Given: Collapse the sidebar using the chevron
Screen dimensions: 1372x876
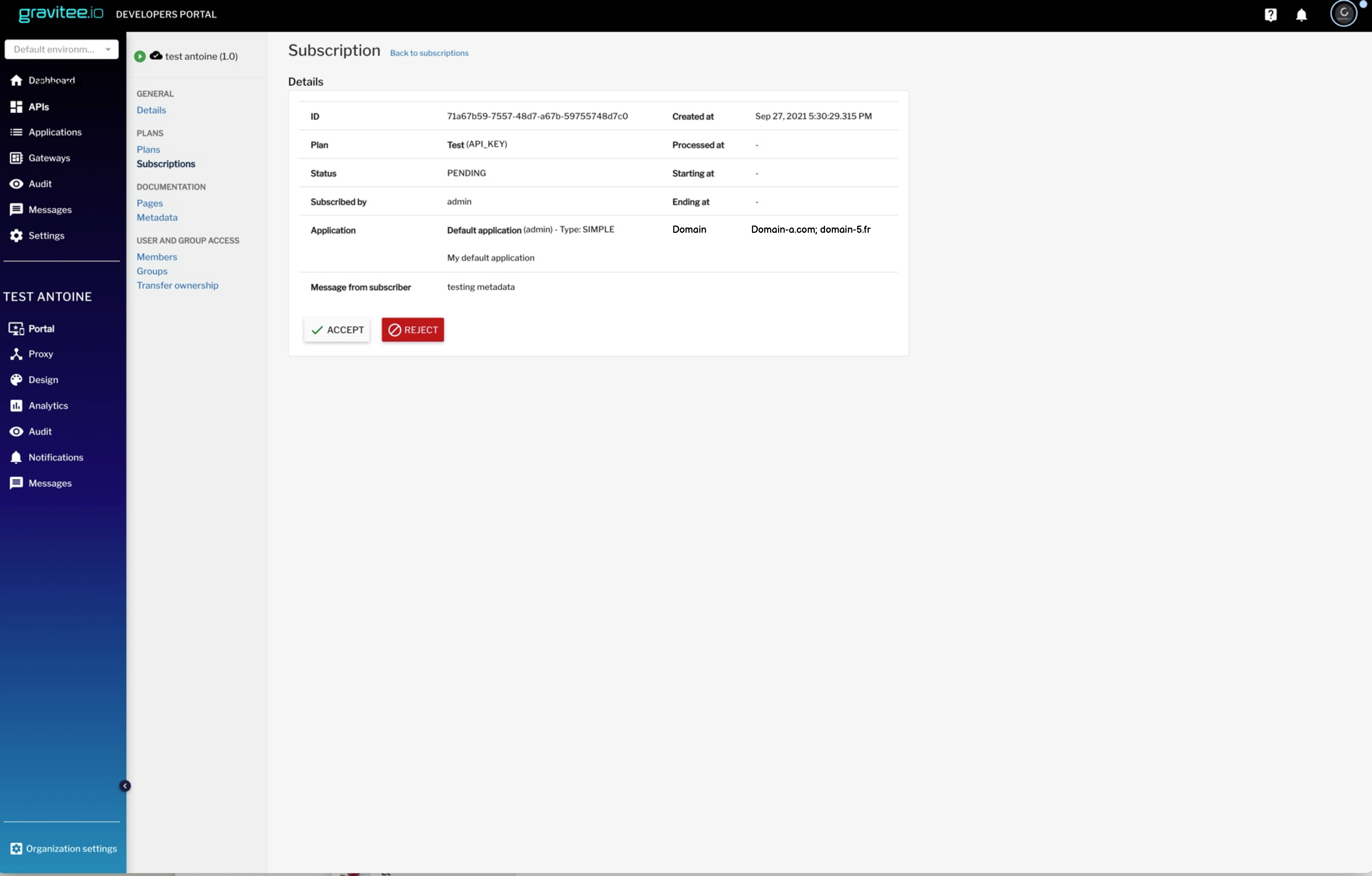Looking at the screenshot, I should coord(125,786).
